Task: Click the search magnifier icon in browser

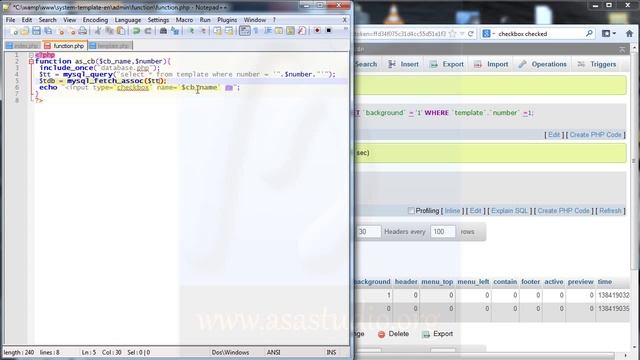Action: tap(589, 34)
